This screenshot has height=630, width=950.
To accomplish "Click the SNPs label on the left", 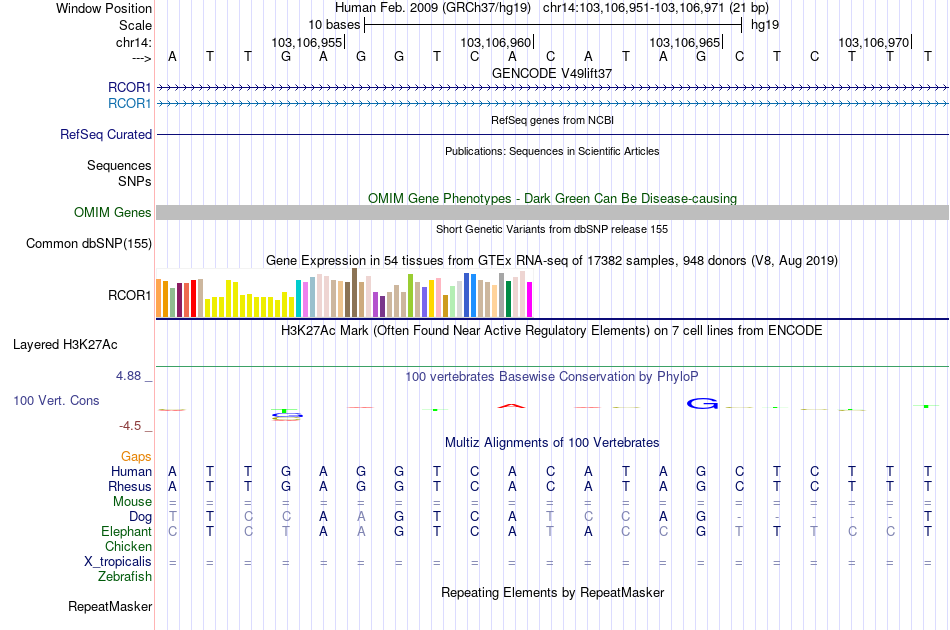I will click(135, 181).
